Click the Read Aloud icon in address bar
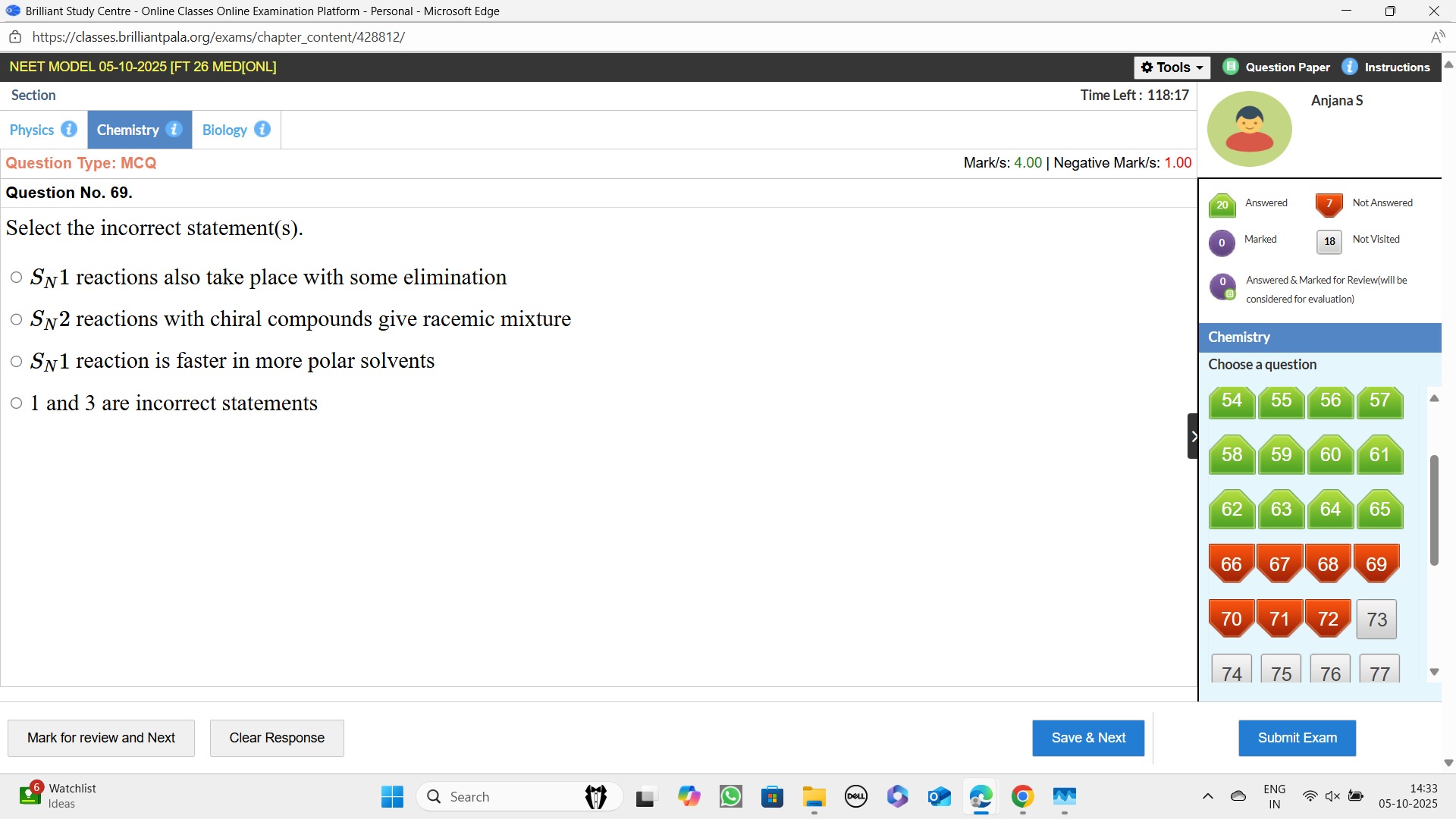 pos(1437,37)
